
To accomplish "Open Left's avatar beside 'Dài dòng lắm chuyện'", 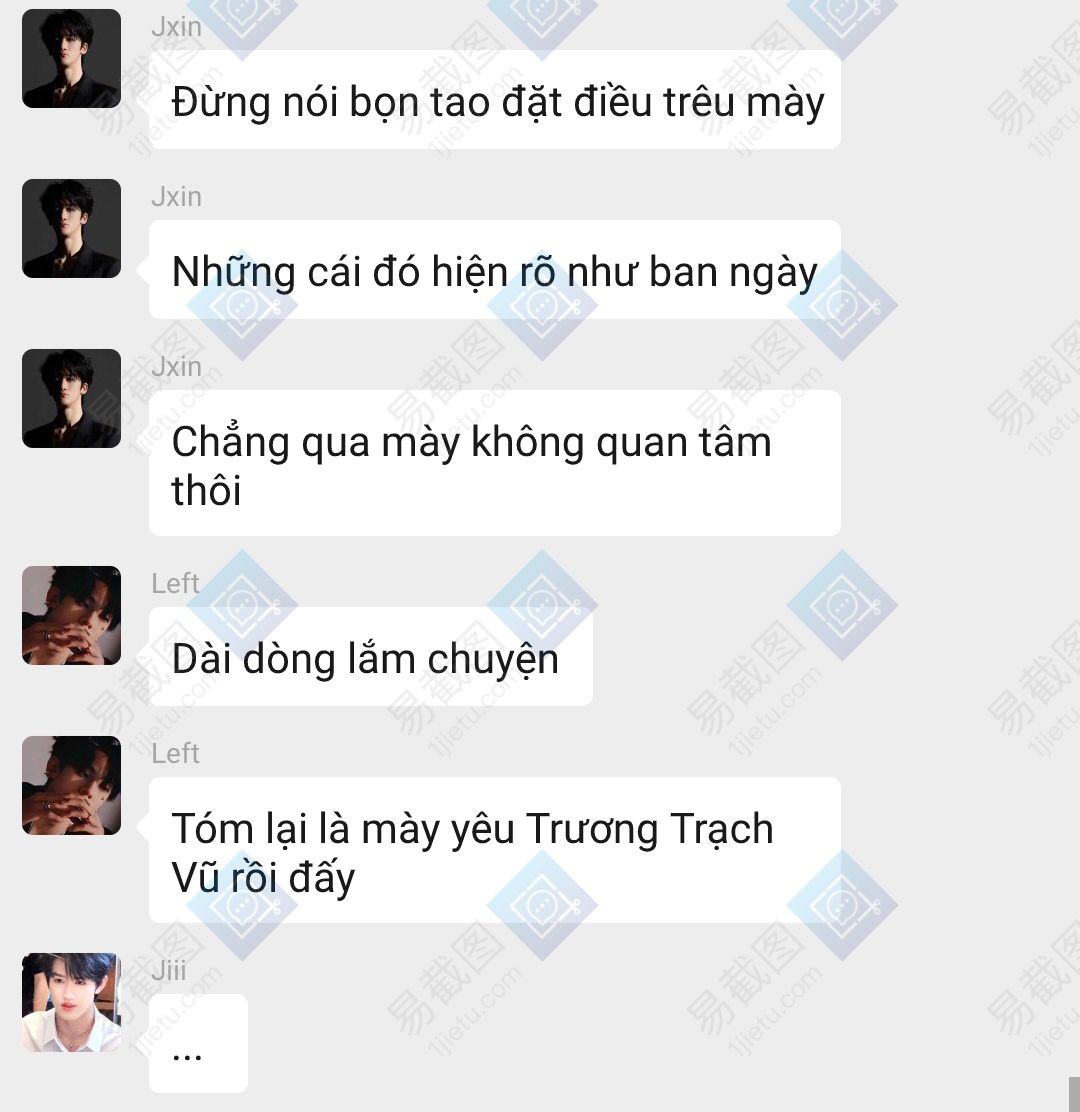I will [72, 616].
